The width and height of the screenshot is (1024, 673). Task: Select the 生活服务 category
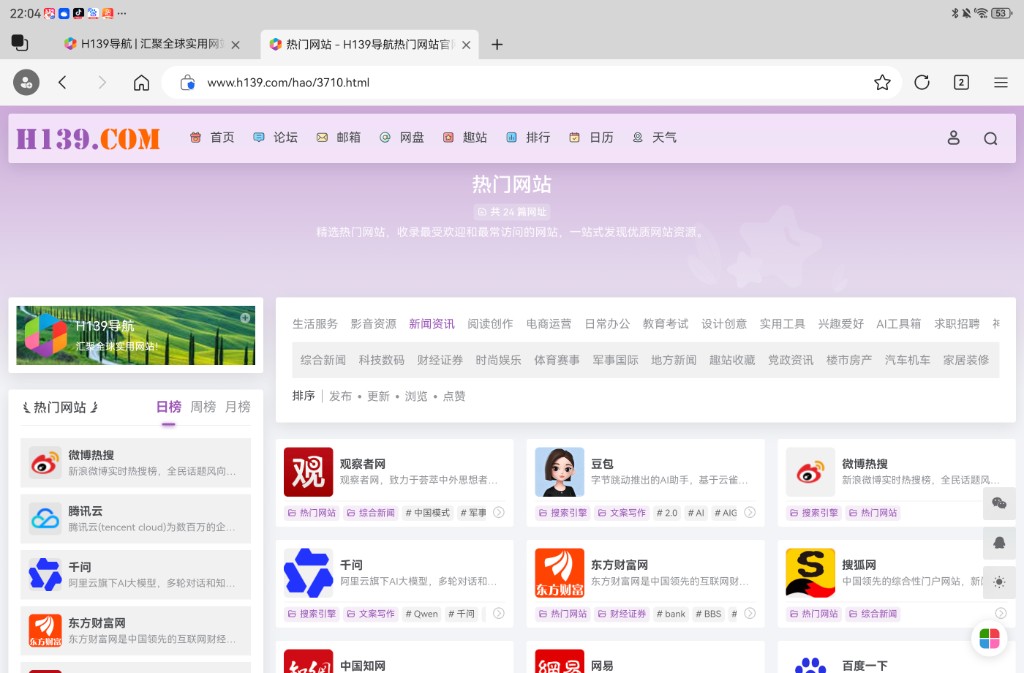[315, 324]
